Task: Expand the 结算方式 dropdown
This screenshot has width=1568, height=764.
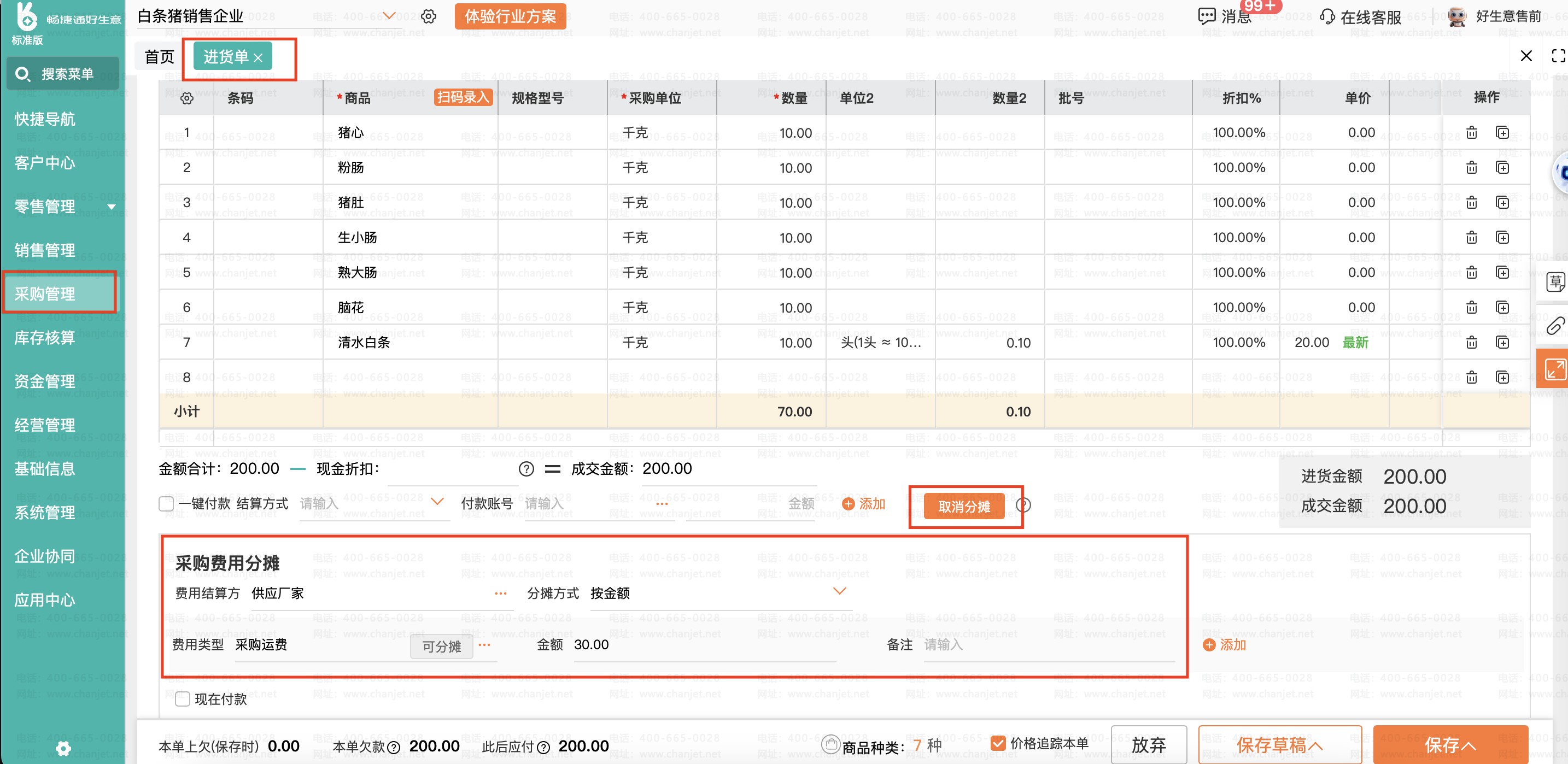Action: tap(437, 502)
